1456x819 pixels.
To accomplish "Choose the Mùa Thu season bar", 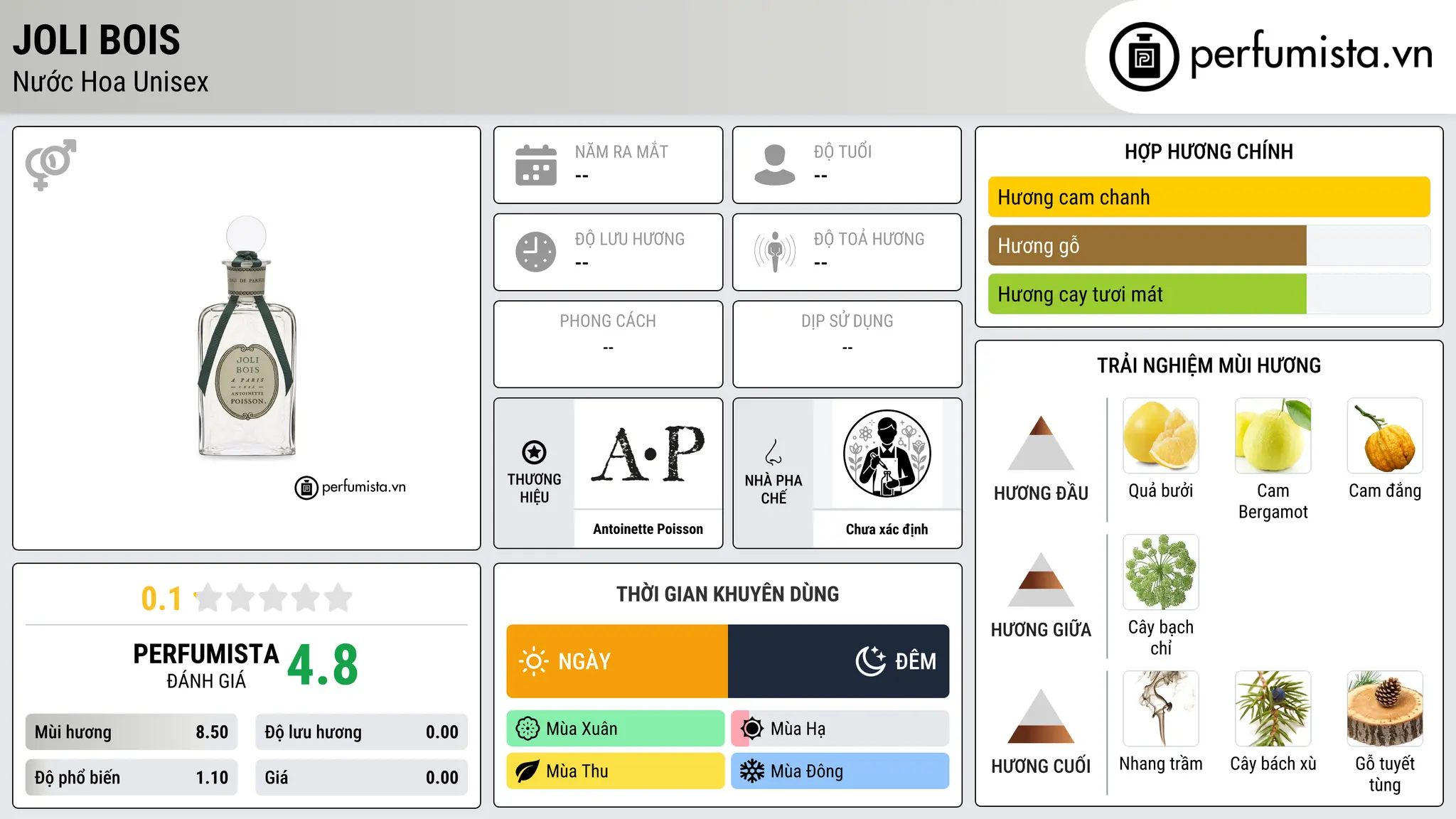I will [616, 771].
